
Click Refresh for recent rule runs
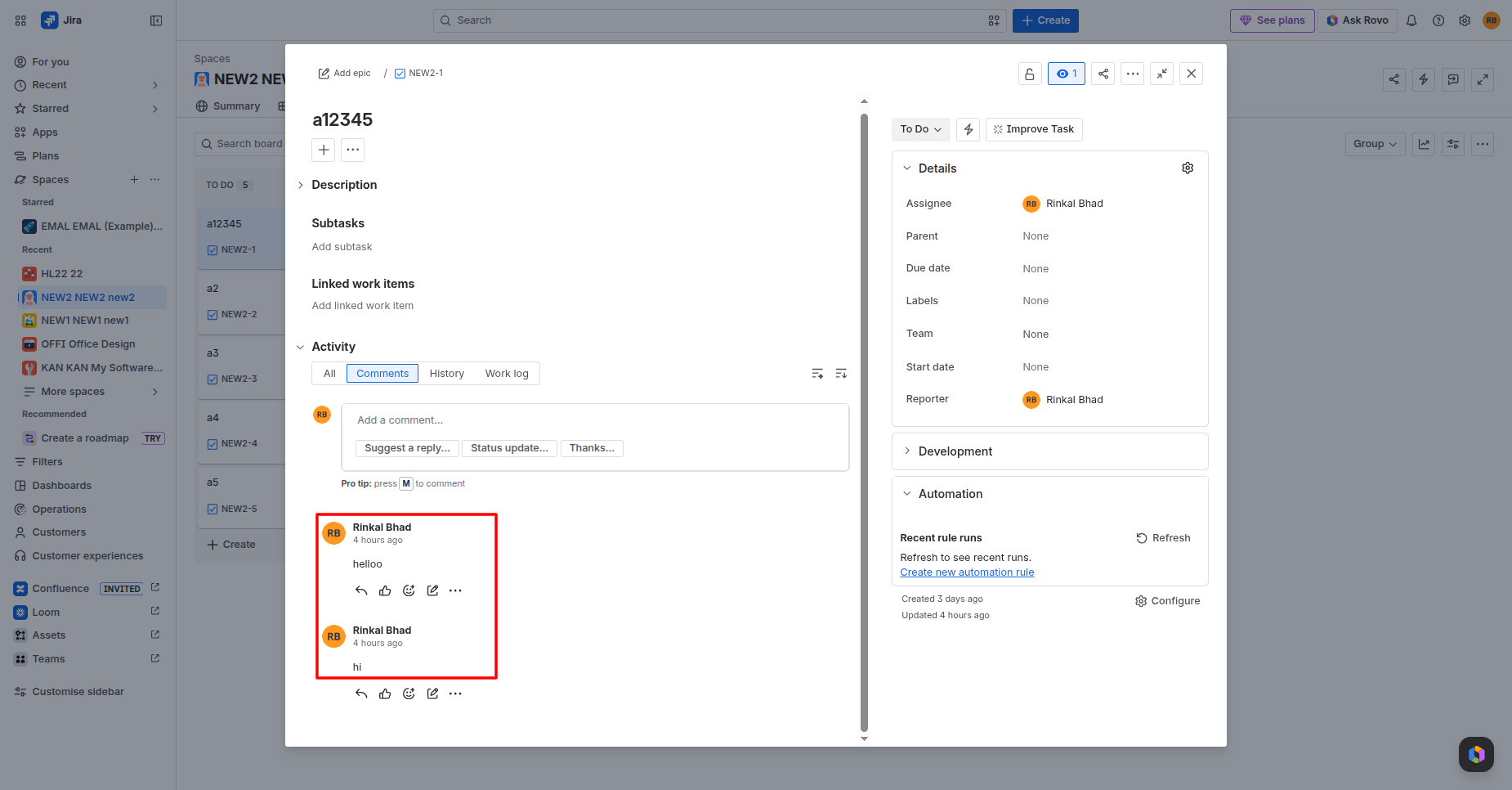[1163, 538]
